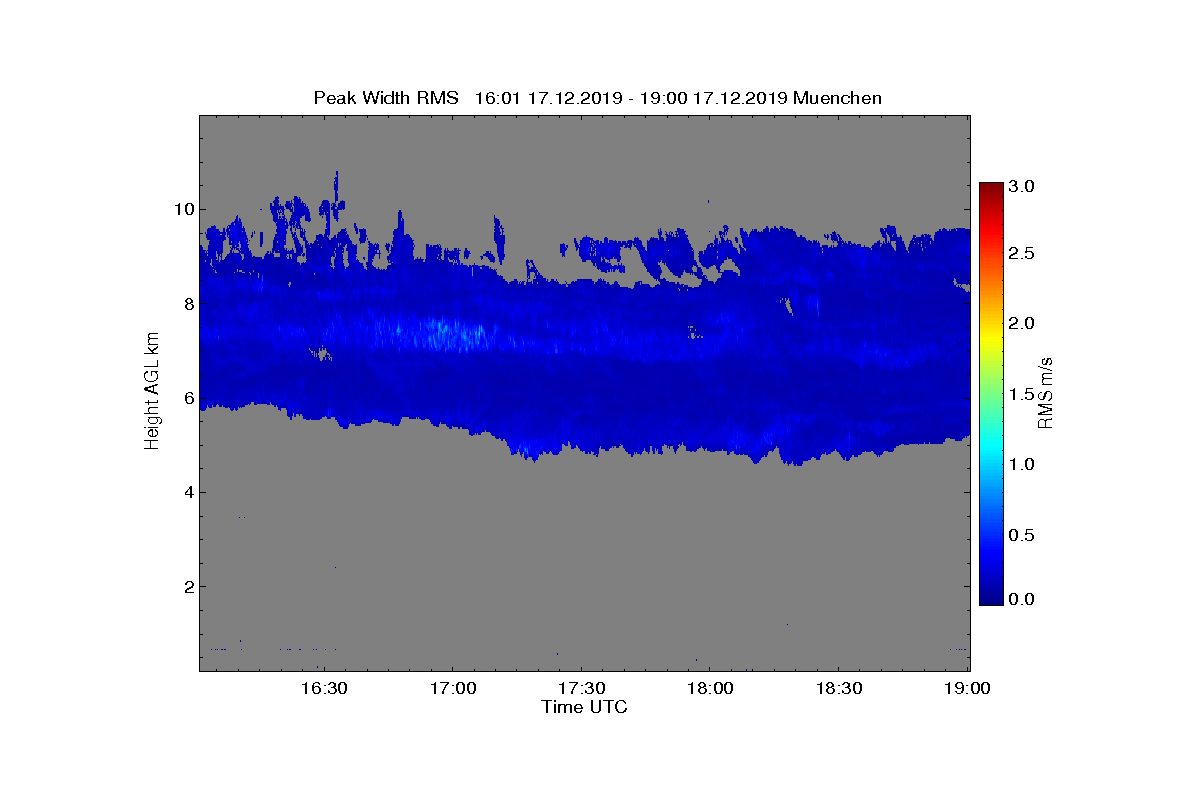
Task: Click the '17:00' time axis label
Action: [x=453, y=689]
